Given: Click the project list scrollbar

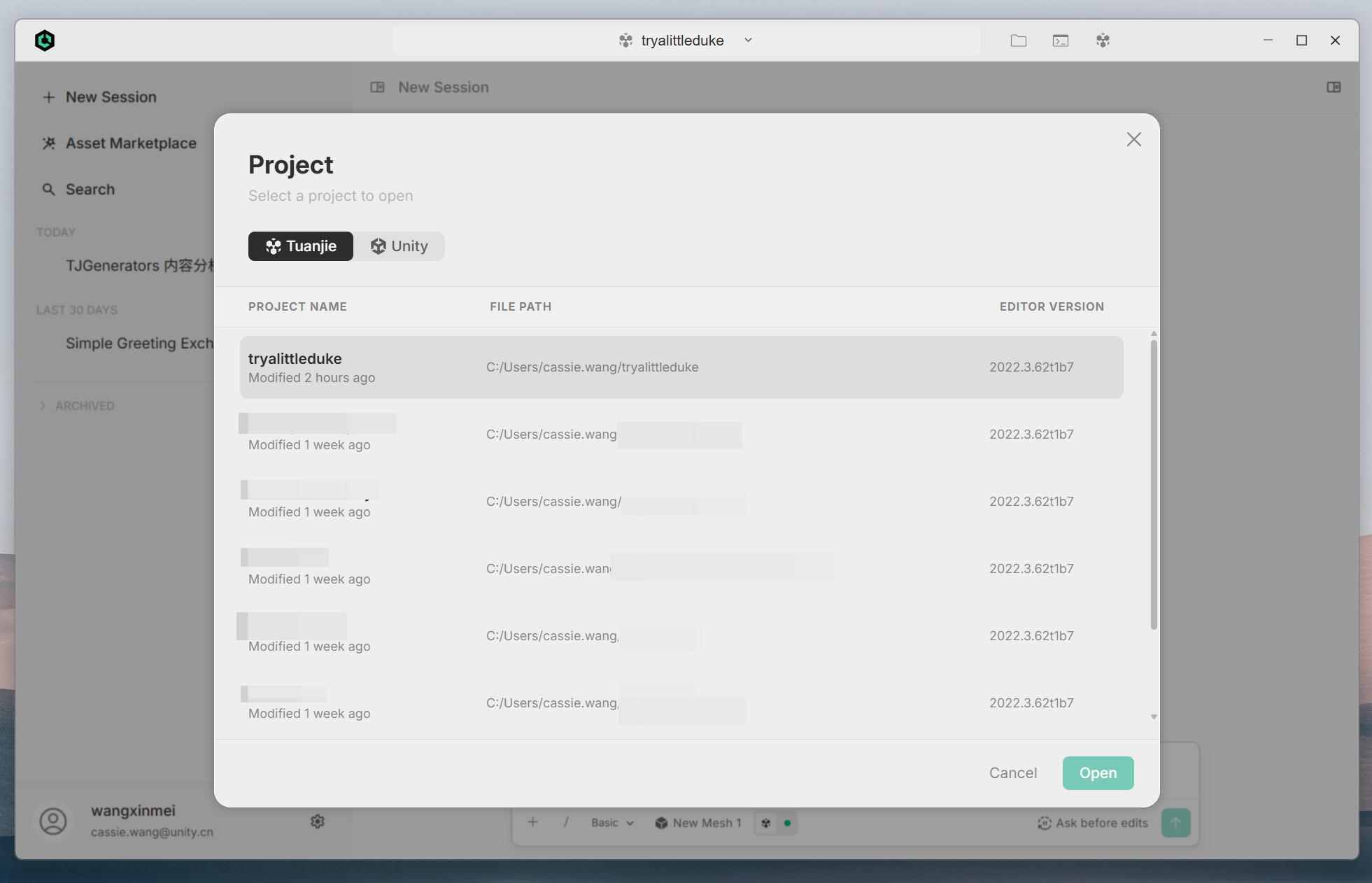Looking at the screenshot, I should [x=1154, y=484].
